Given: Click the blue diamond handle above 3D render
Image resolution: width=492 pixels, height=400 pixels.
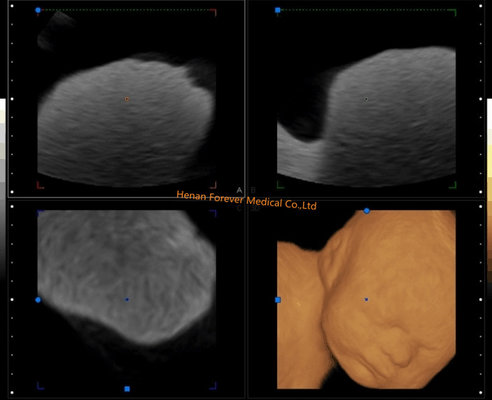Looking at the screenshot, I should click(x=366, y=211).
